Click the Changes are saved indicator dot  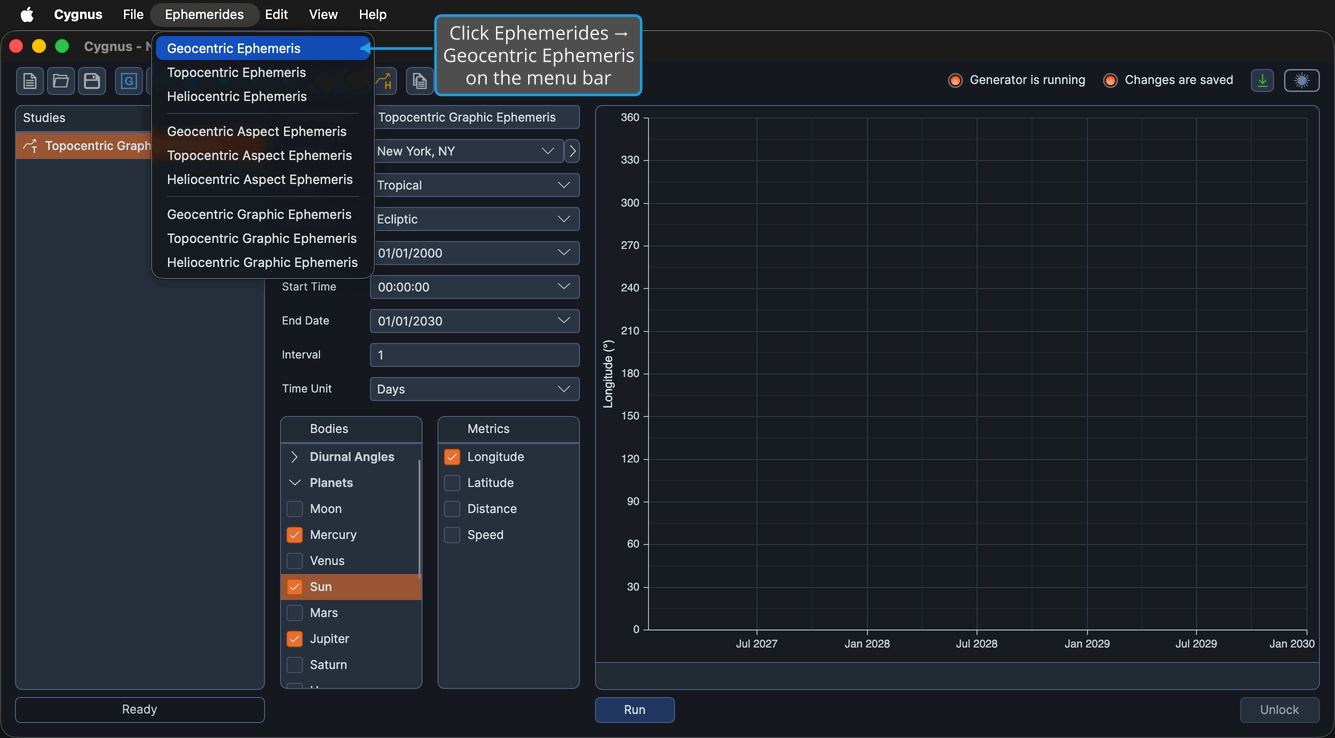click(1110, 80)
